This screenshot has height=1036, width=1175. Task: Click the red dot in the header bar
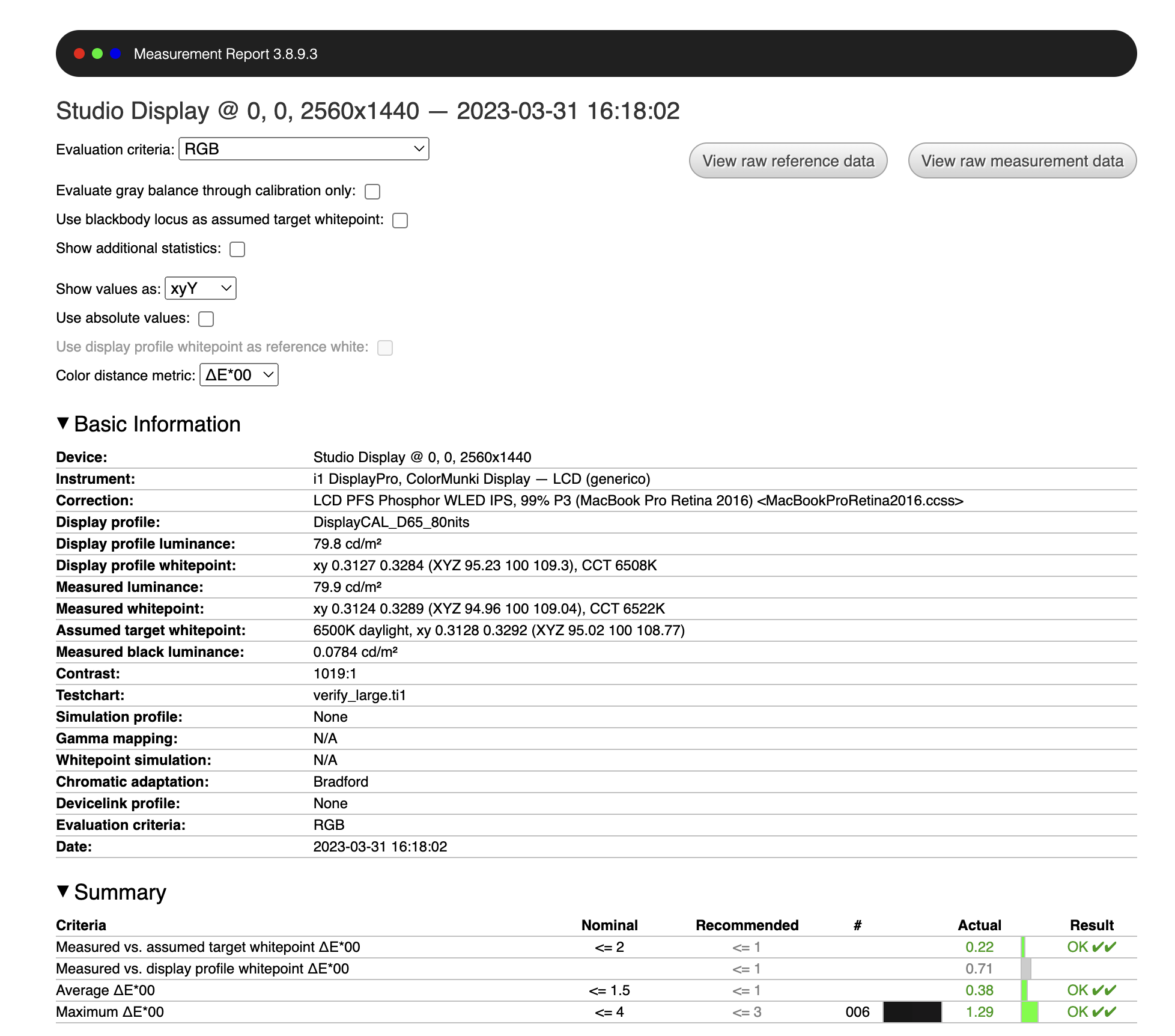[x=79, y=54]
